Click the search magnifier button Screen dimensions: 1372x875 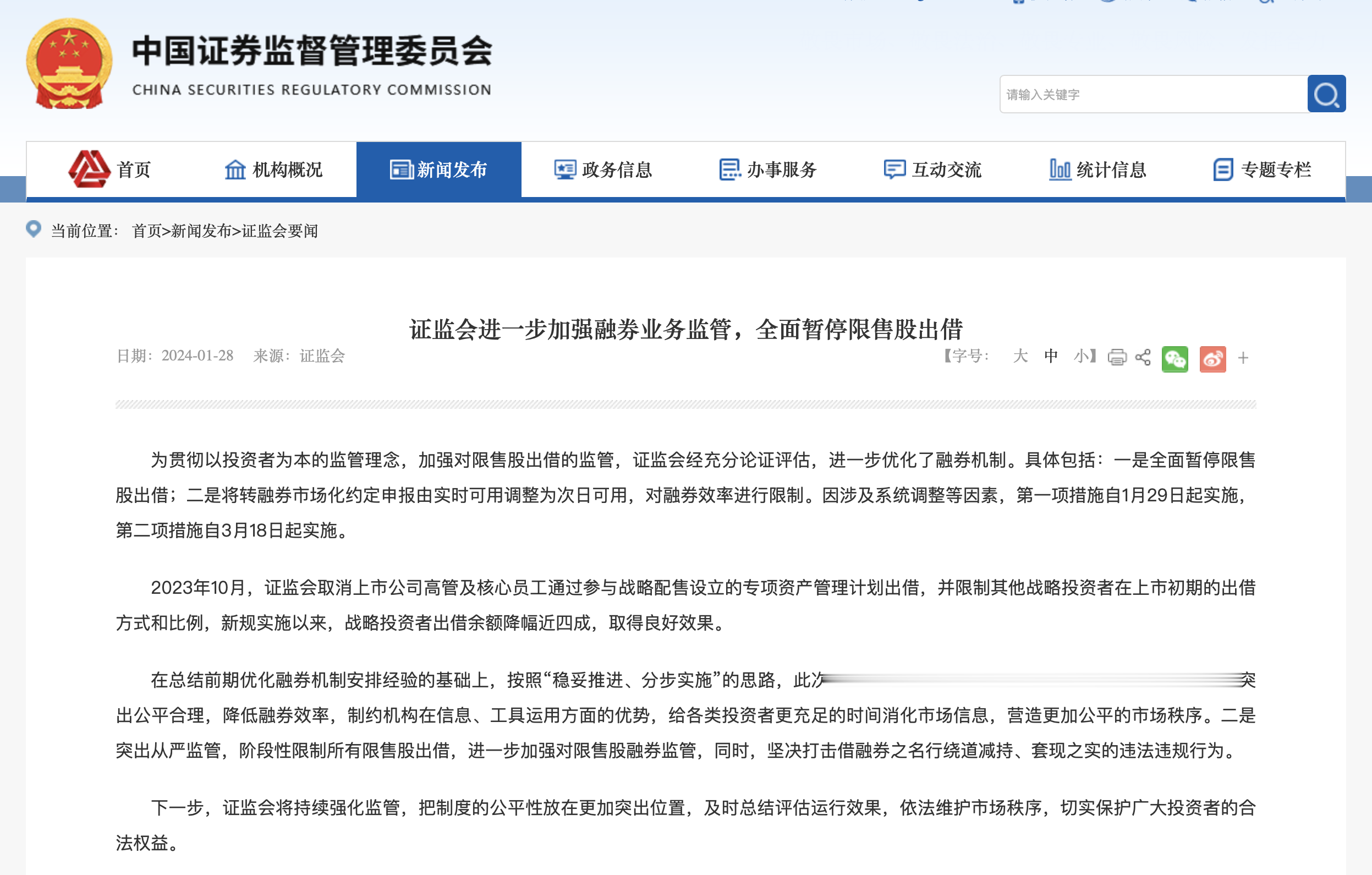(x=1326, y=94)
